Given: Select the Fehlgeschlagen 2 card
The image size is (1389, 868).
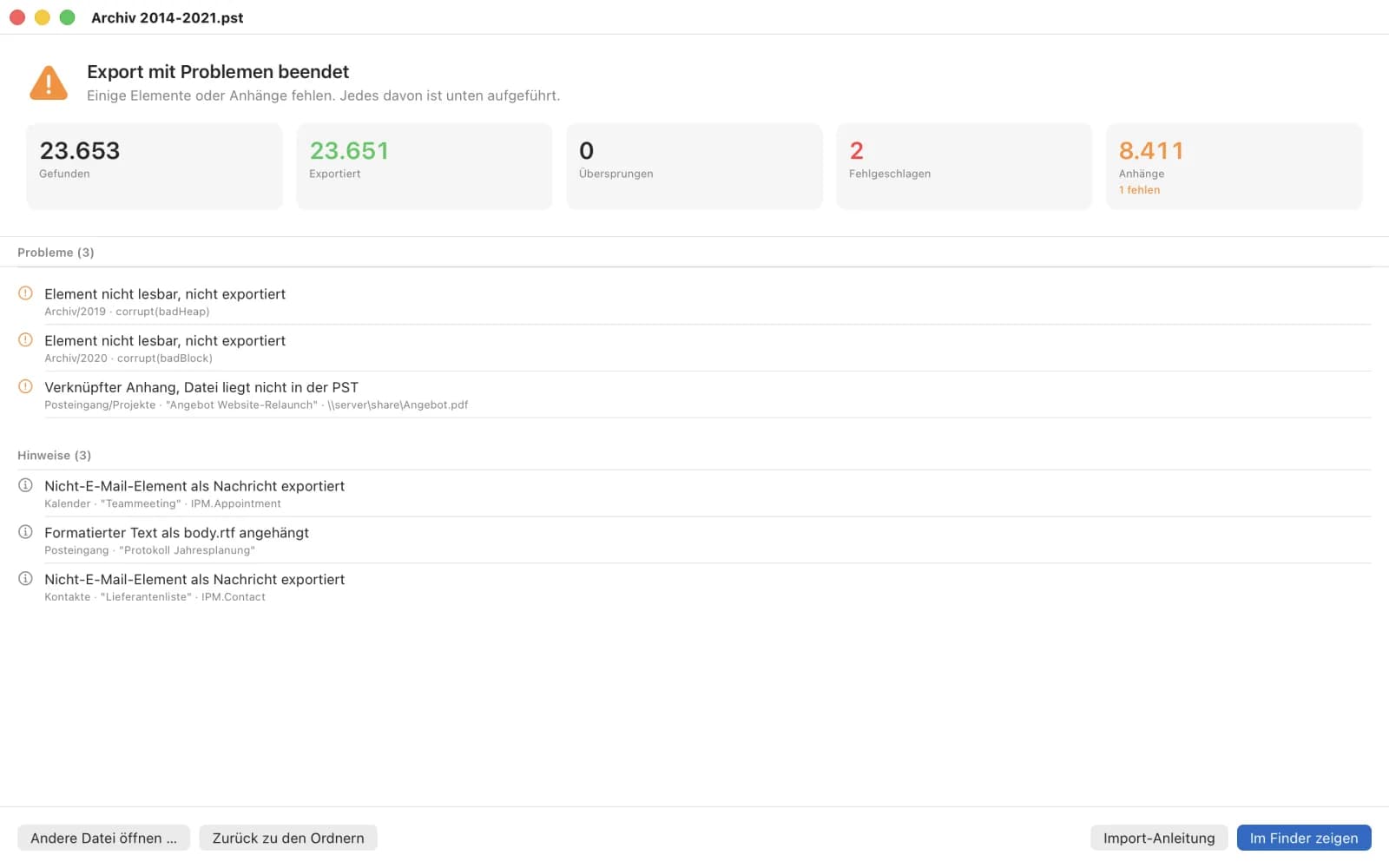Looking at the screenshot, I should pyautogui.click(x=964, y=167).
